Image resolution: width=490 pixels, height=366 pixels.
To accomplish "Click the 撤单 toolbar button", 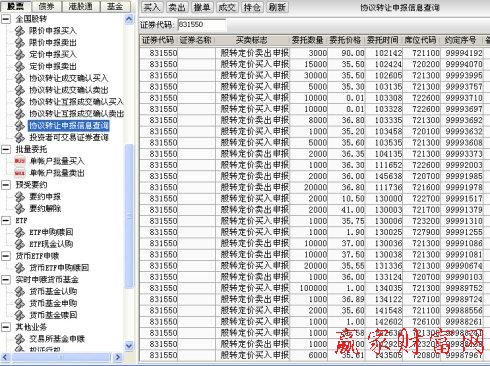I will tap(202, 7).
